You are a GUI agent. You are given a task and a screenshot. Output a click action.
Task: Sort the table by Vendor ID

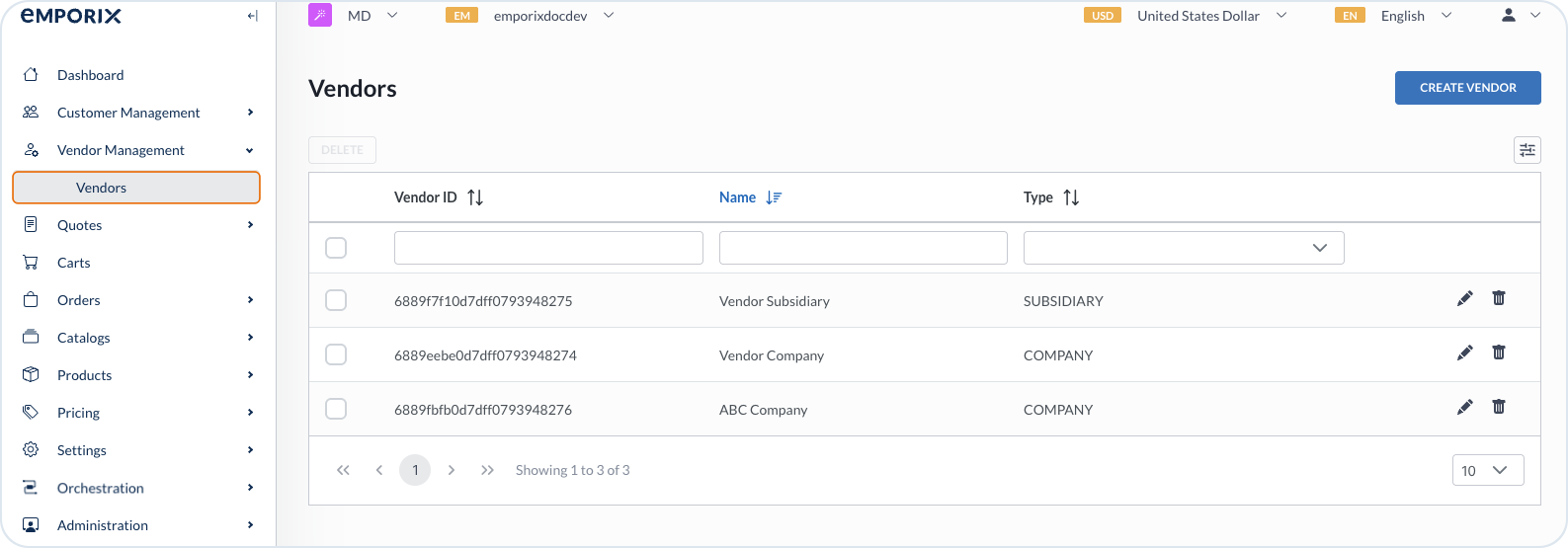click(475, 197)
